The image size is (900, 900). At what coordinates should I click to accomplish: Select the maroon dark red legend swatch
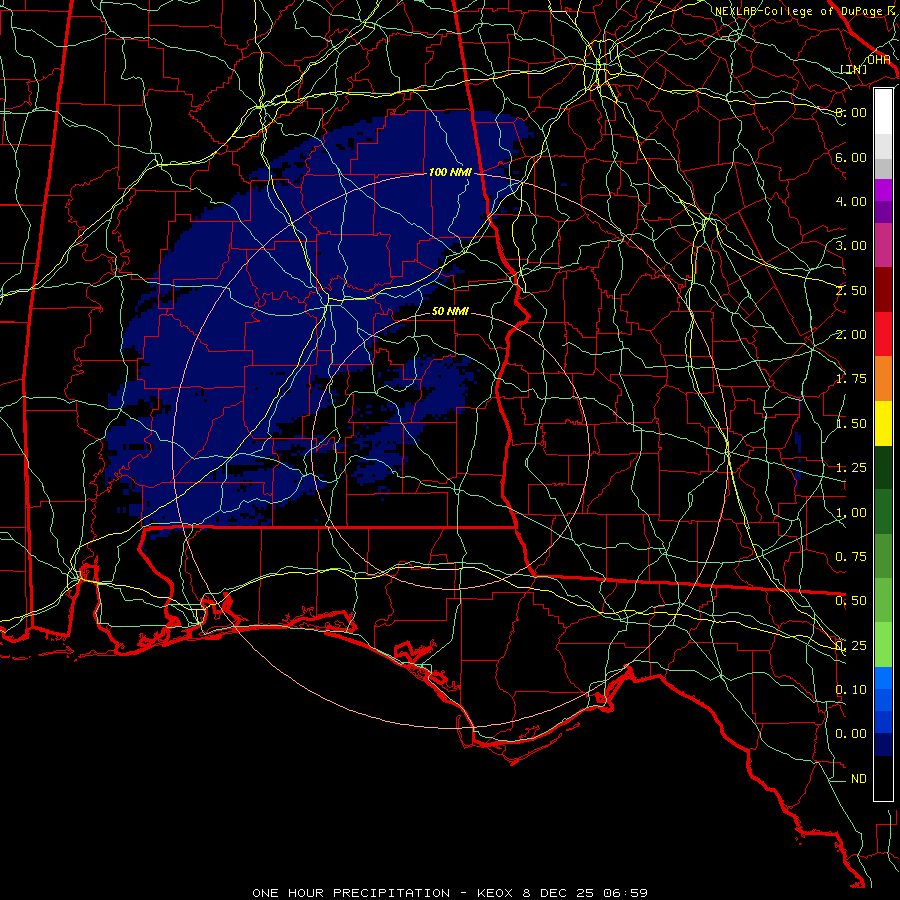(x=883, y=289)
